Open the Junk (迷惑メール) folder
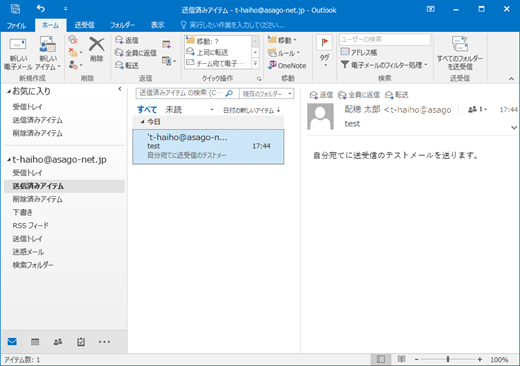This screenshot has height=366, width=520. coord(28,252)
